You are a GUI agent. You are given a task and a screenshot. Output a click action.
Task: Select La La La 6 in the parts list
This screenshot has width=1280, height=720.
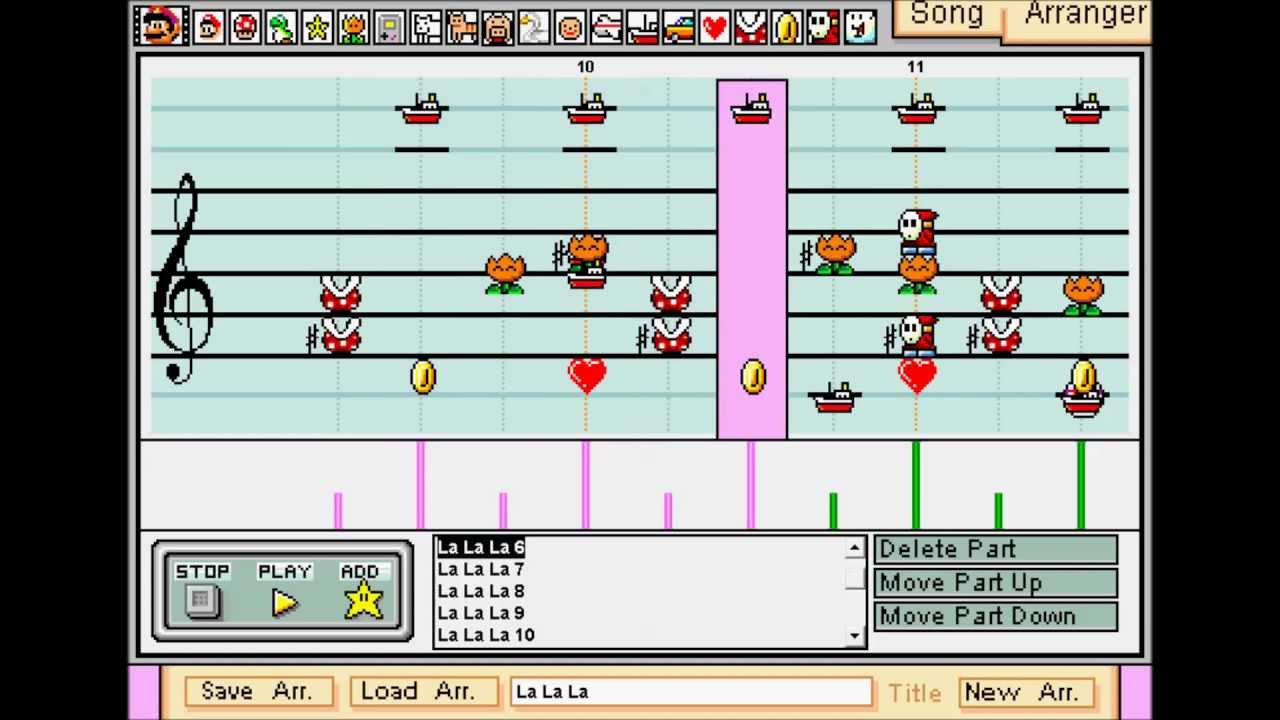click(x=480, y=547)
